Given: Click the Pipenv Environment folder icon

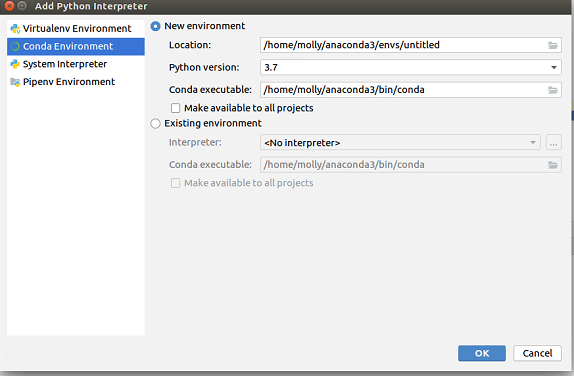Looking at the screenshot, I should pos(15,82).
